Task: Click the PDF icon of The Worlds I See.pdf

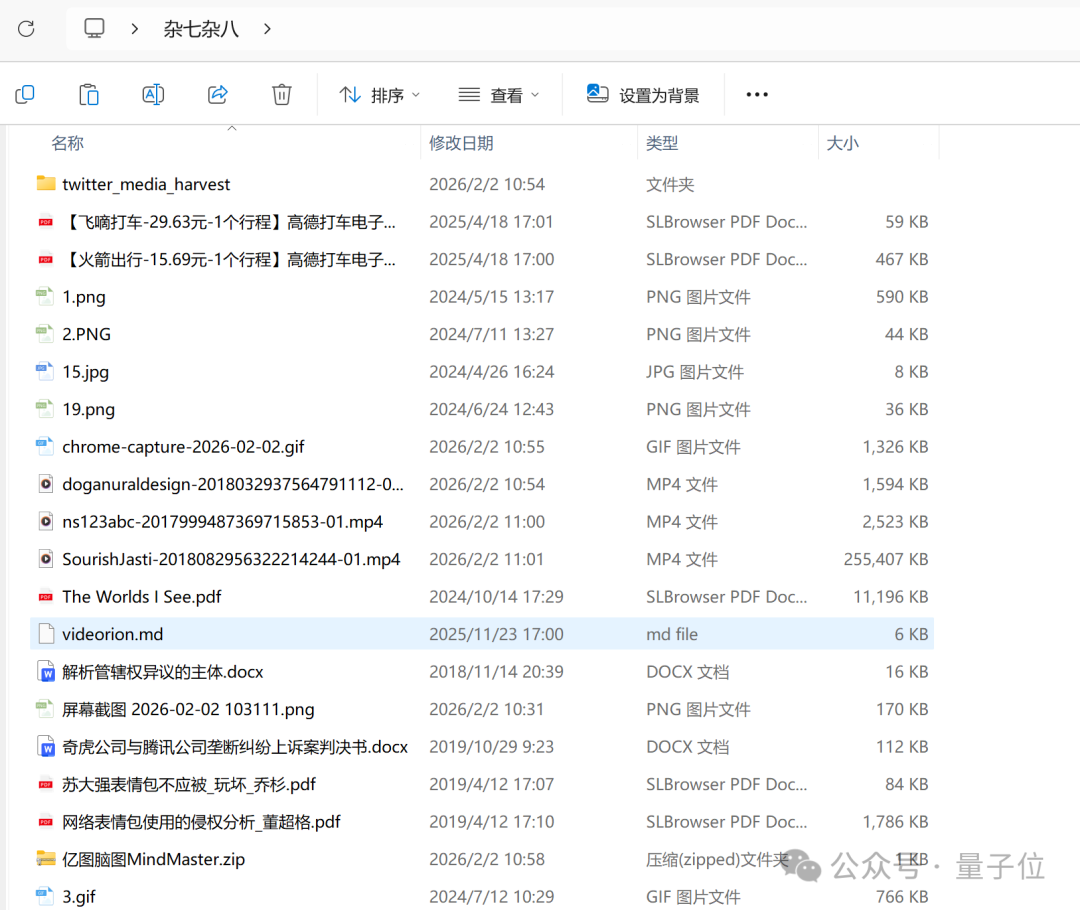Action: click(x=46, y=597)
